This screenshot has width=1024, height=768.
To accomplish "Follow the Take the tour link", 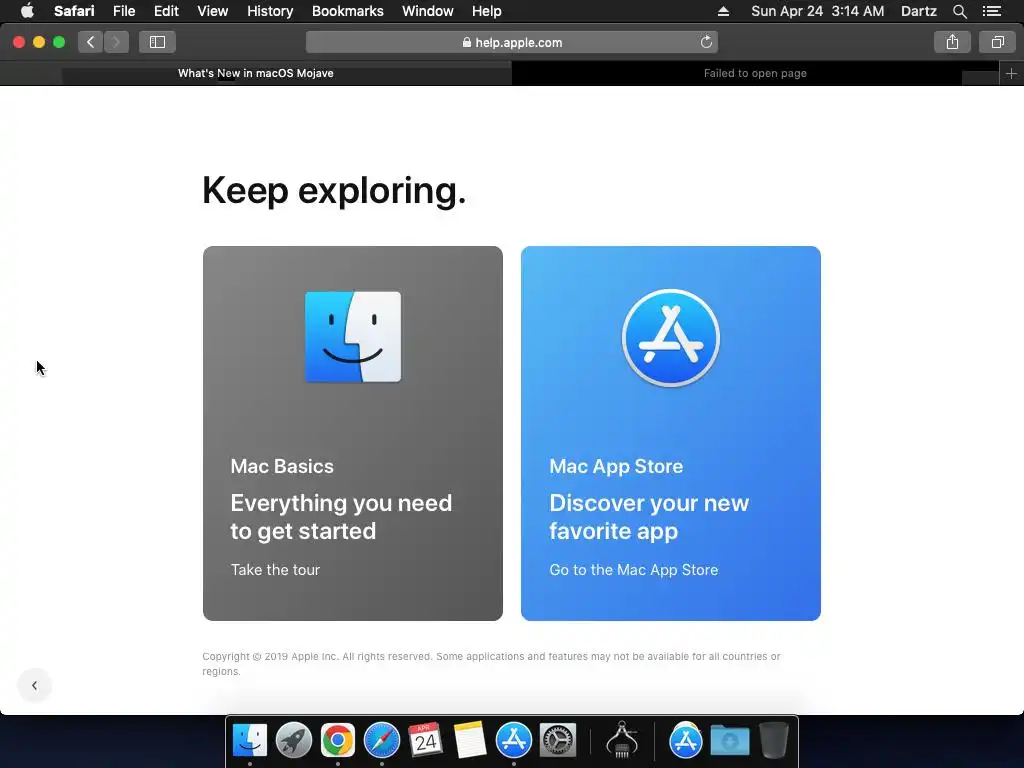I will 275,569.
